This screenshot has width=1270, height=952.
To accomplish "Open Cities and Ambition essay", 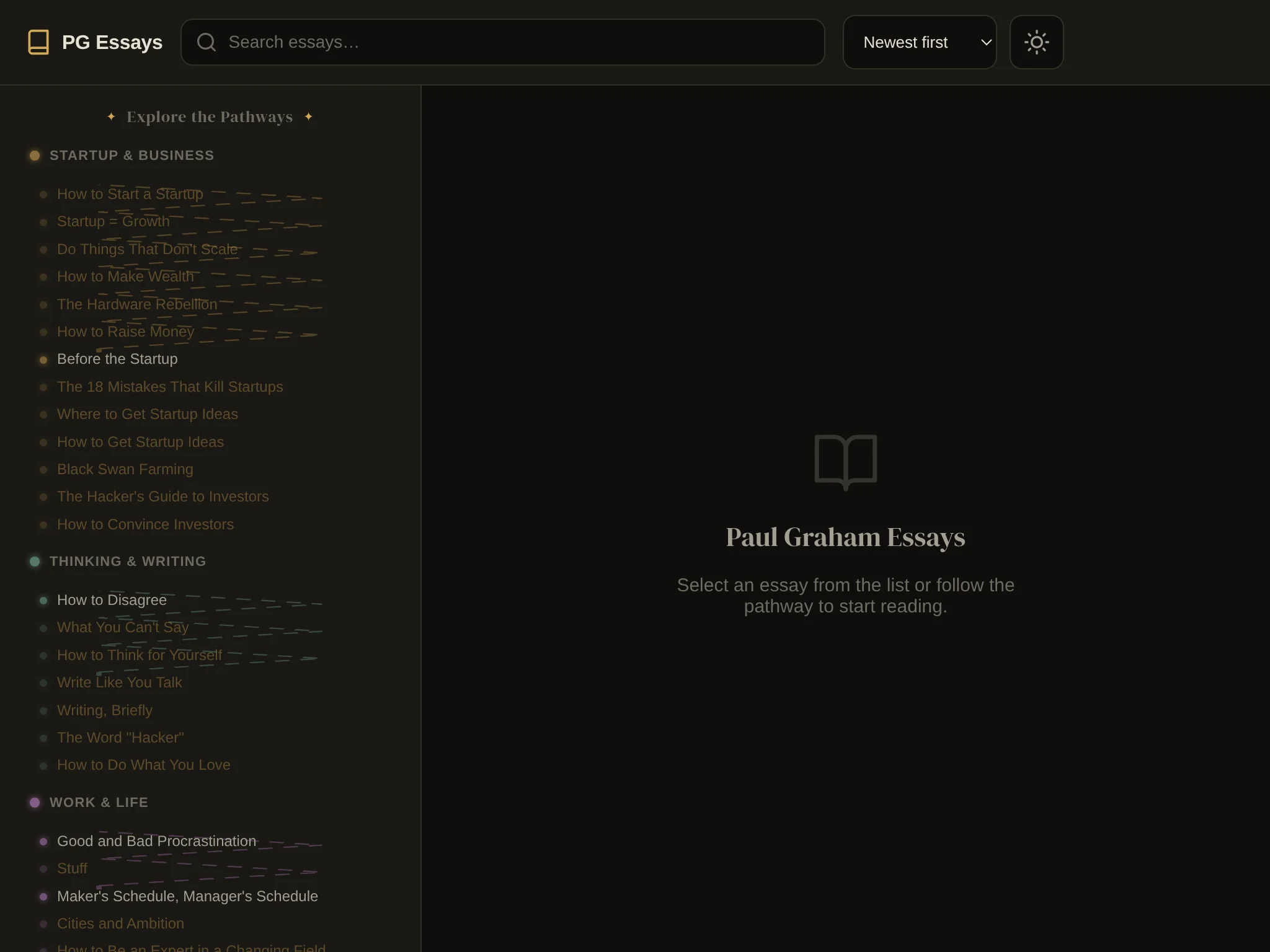I will tap(120, 923).
